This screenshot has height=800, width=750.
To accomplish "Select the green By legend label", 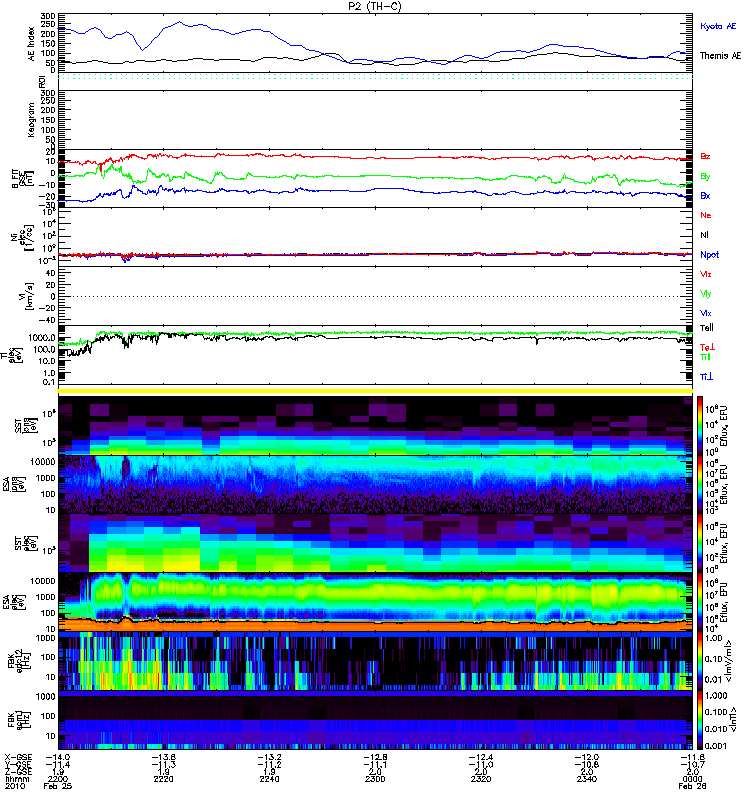I will pos(705,177).
